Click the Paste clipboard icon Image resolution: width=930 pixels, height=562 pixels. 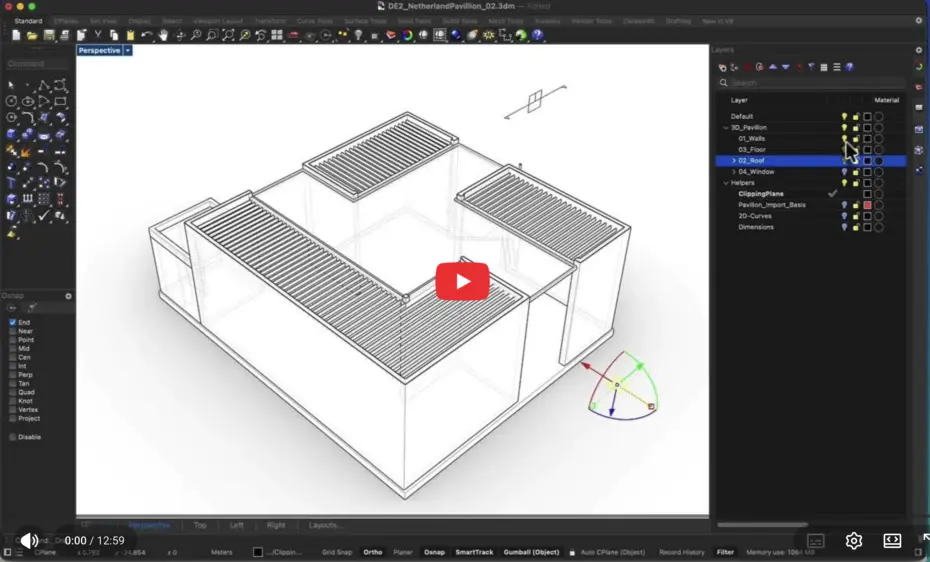click(x=130, y=36)
